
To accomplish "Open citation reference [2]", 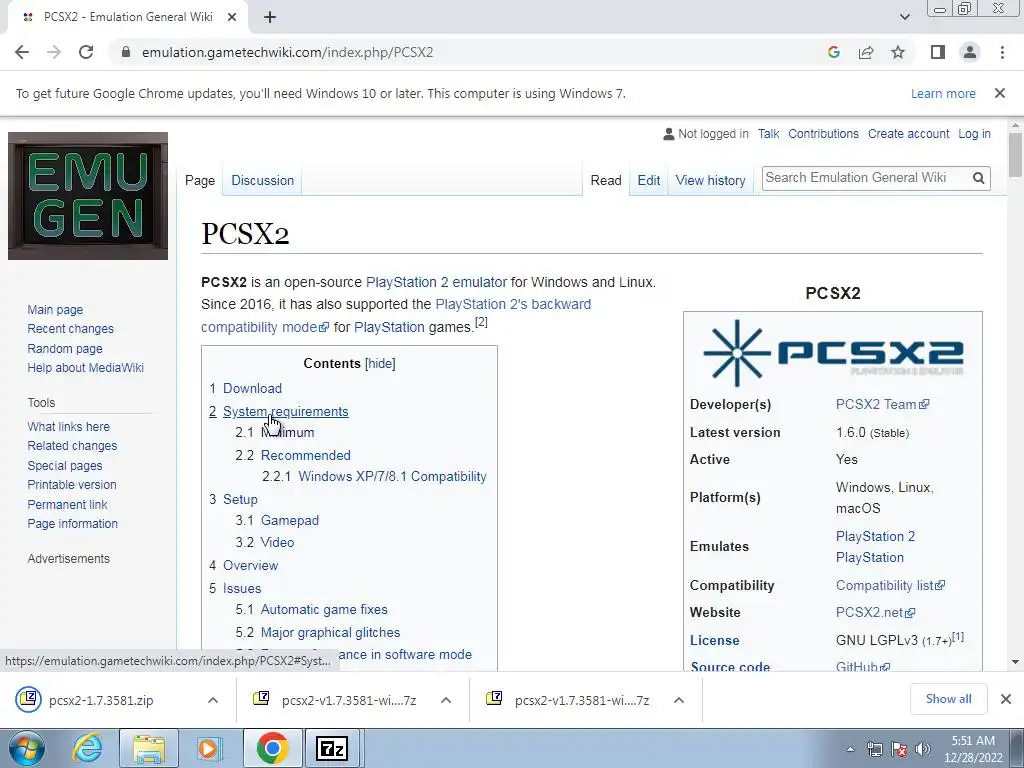I will click(x=481, y=322).
